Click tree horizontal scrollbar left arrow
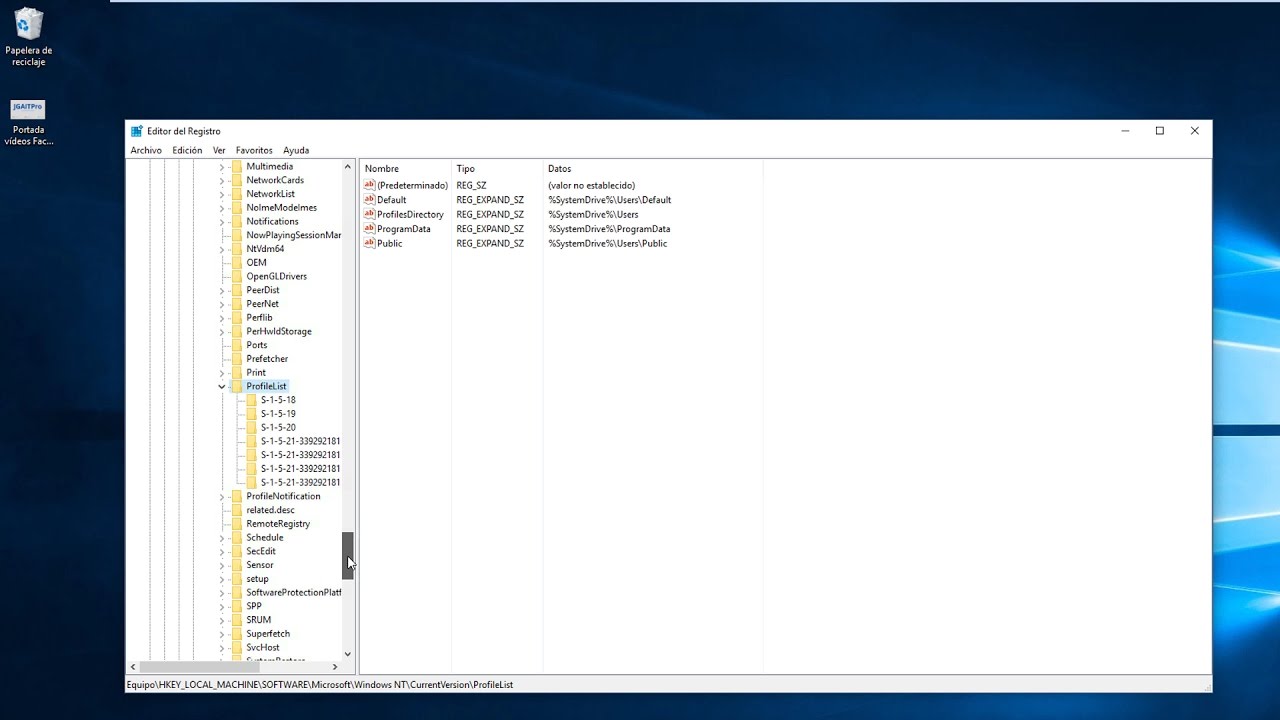Screen dimensions: 1280x720 [x=133, y=666]
